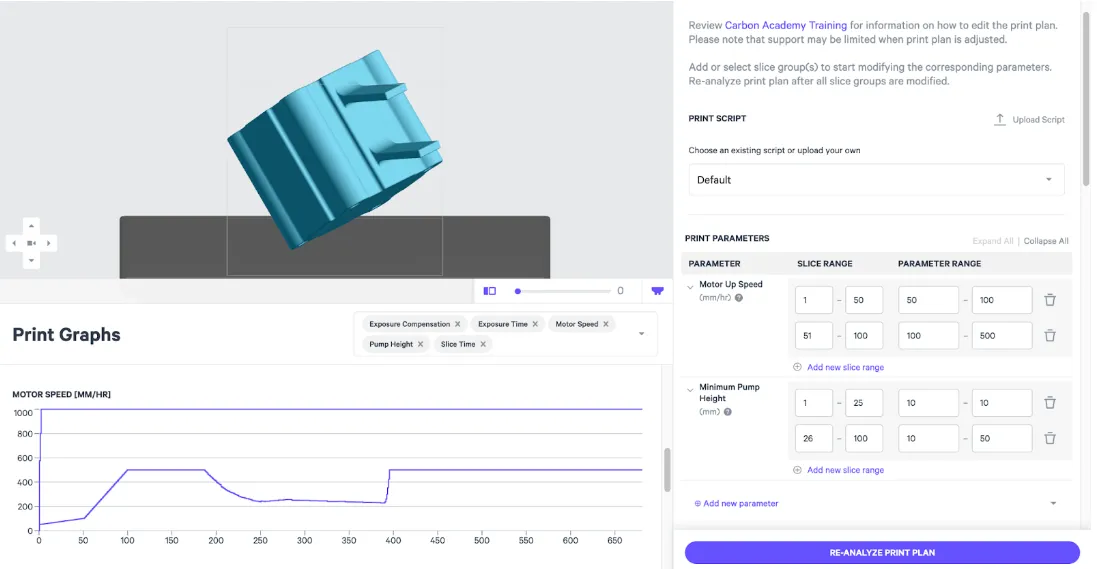Click Motor Up Speed slice start field 1
Image resolution: width=1097 pixels, height=569 pixels.
pos(814,300)
